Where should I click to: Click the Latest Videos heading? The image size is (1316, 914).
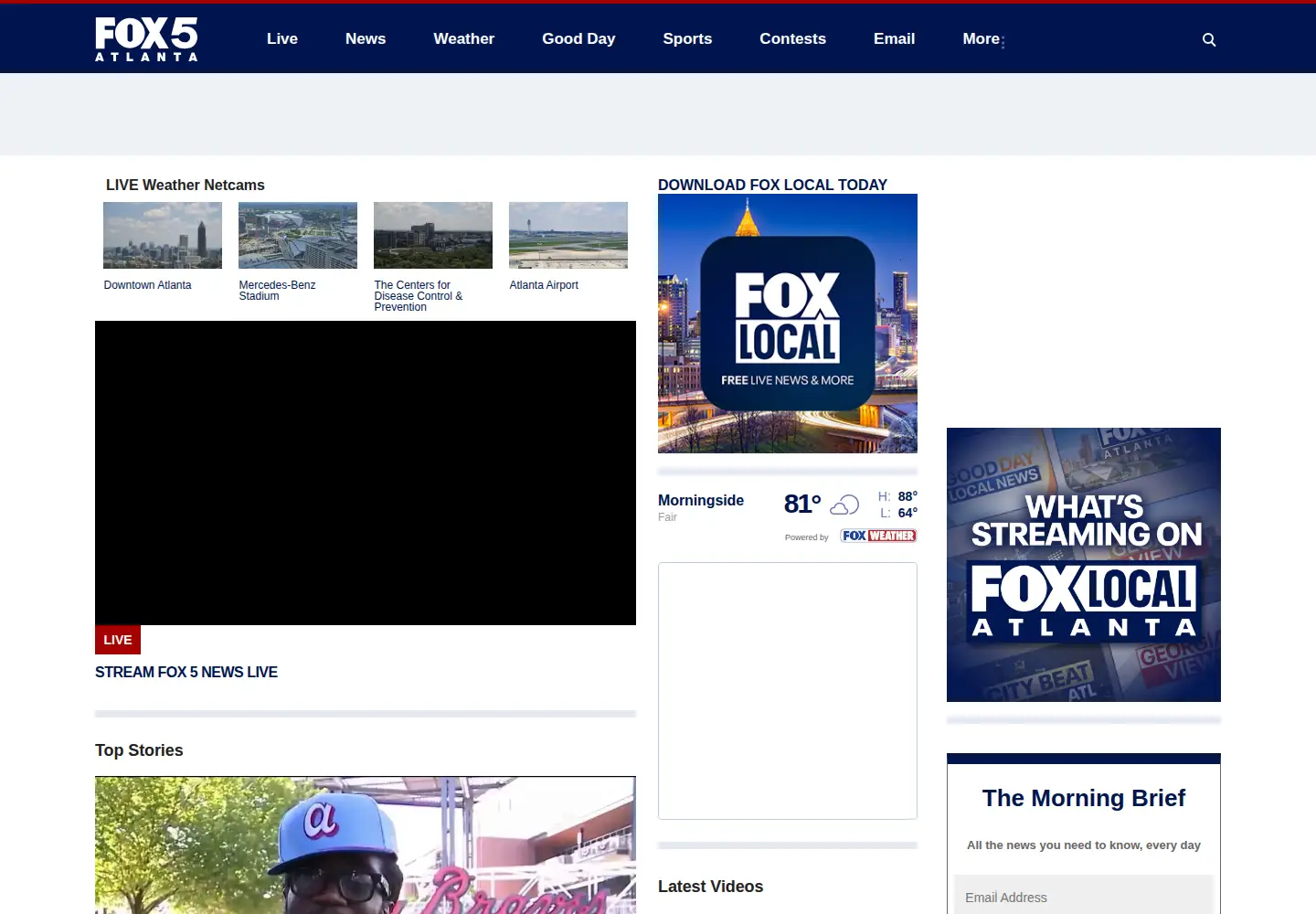(710, 887)
